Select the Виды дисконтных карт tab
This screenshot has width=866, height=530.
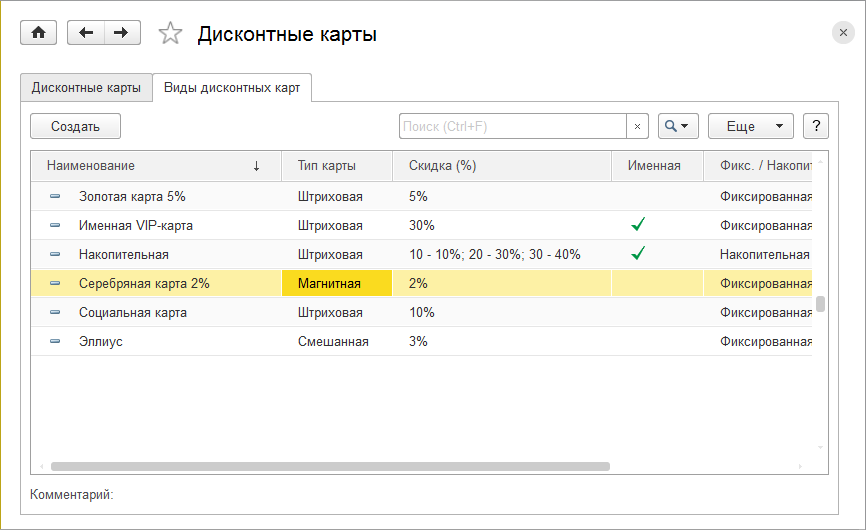pos(232,88)
